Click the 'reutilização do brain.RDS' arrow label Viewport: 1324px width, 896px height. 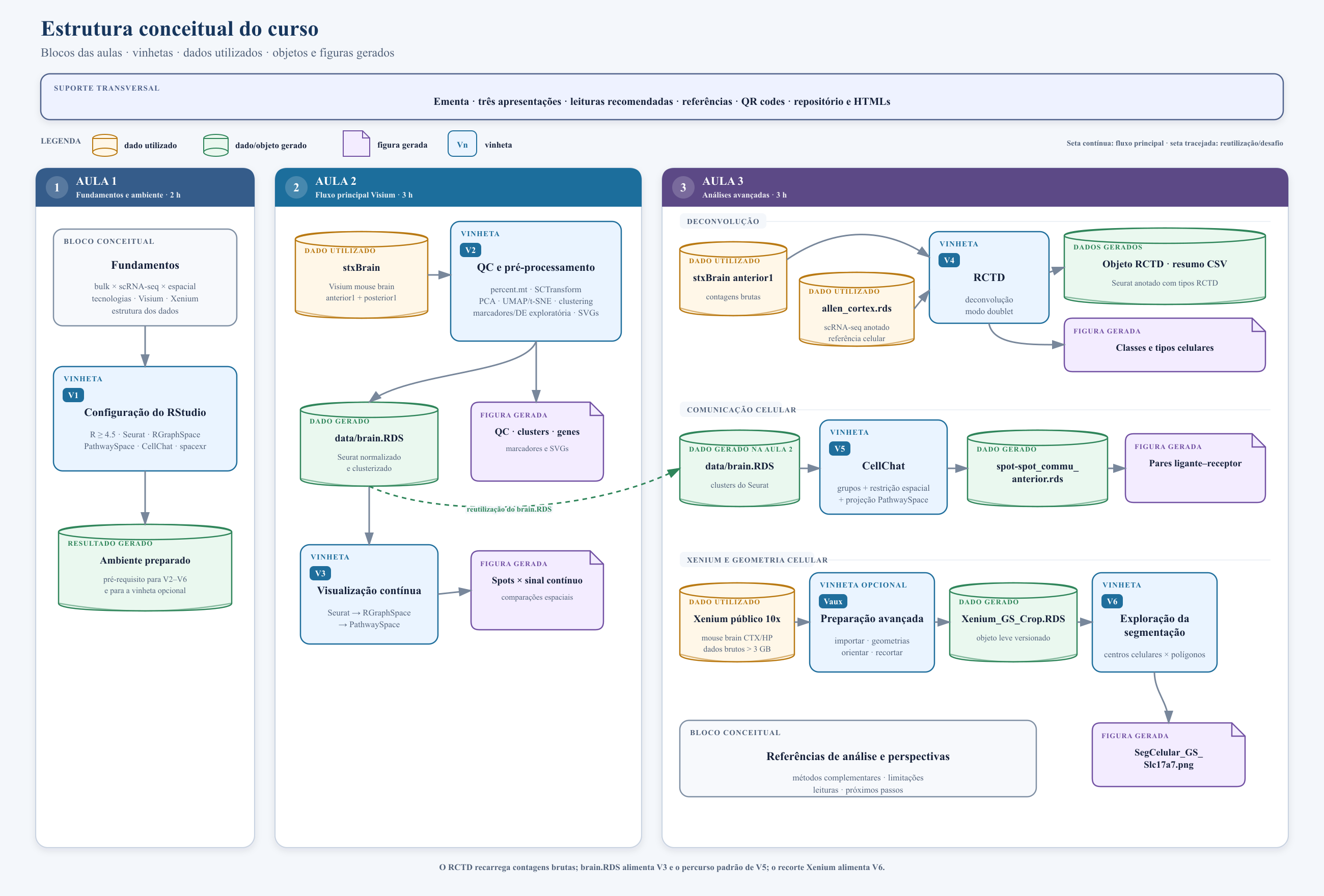click(x=509, y=509)
